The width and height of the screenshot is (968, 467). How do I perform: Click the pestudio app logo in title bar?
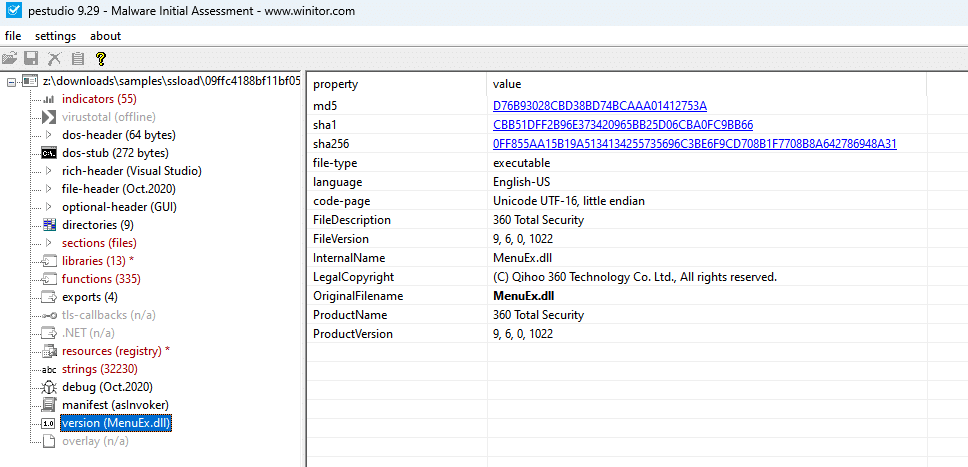pos(12,11)
